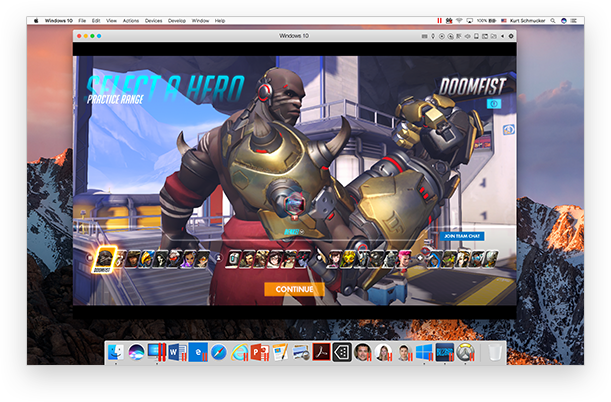Choose the purple Sombra hero portrait
Screen dimensions: 611x402
coord(189,259)
